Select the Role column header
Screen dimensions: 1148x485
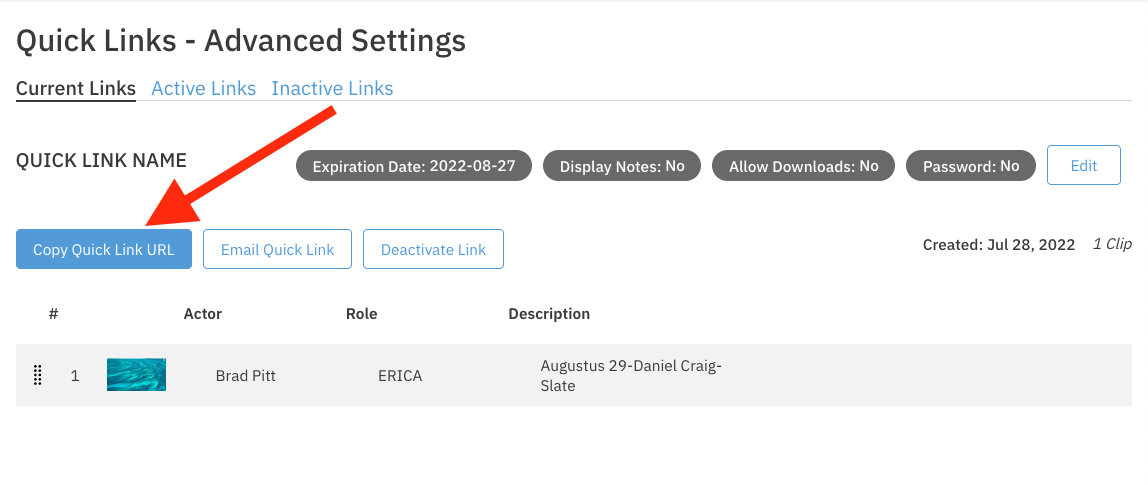tap(361, 314)
